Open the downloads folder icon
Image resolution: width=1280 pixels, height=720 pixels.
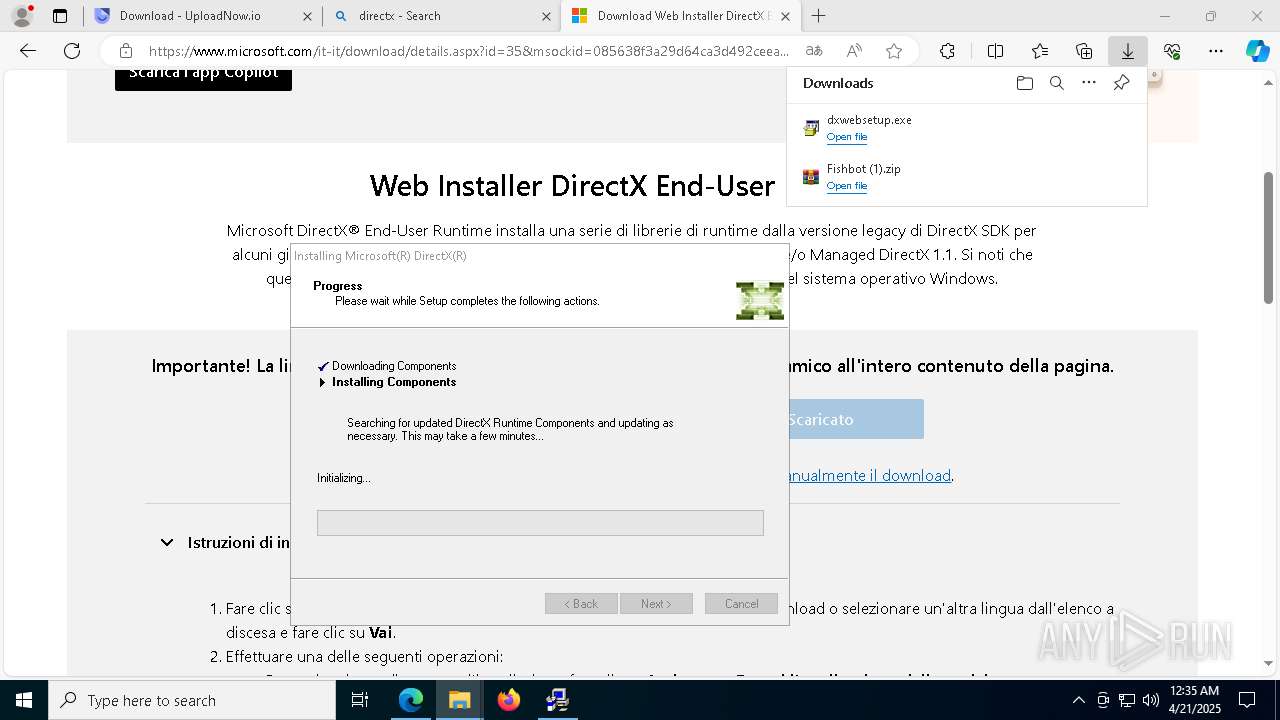pos(1024,83)
